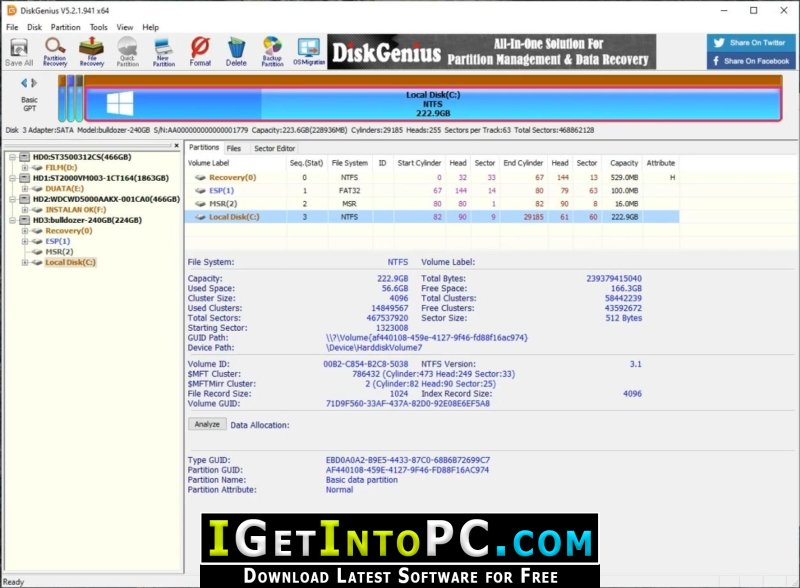Expand Recovery(0) in the disk tree
The image size is (800, 588).
(x=24, y=231)
